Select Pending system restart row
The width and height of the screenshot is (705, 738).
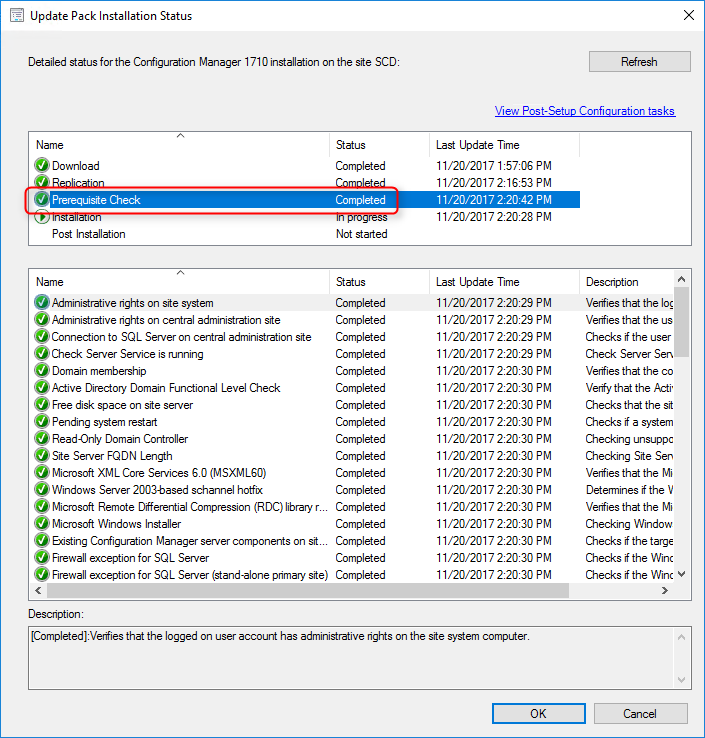(353, 421)
